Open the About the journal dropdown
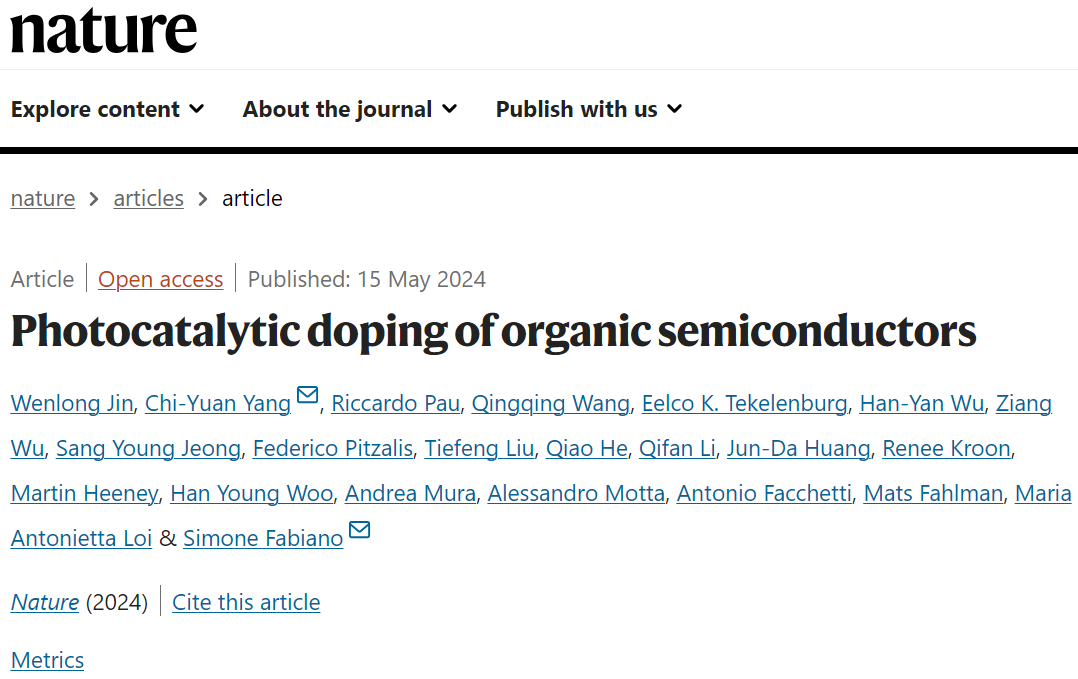The height and width of the screenshot is (679, 1078). pyautogui.click(x=350, y=109)
